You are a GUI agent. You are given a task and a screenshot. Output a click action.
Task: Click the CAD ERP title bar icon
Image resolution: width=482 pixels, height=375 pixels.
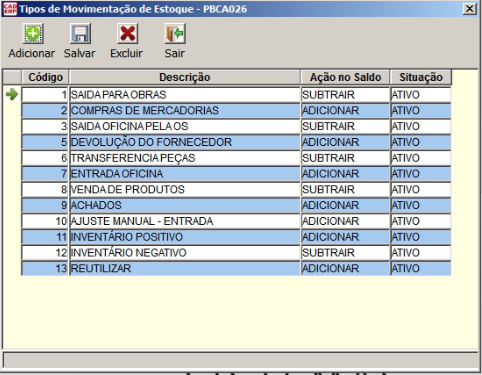point(9,9)
